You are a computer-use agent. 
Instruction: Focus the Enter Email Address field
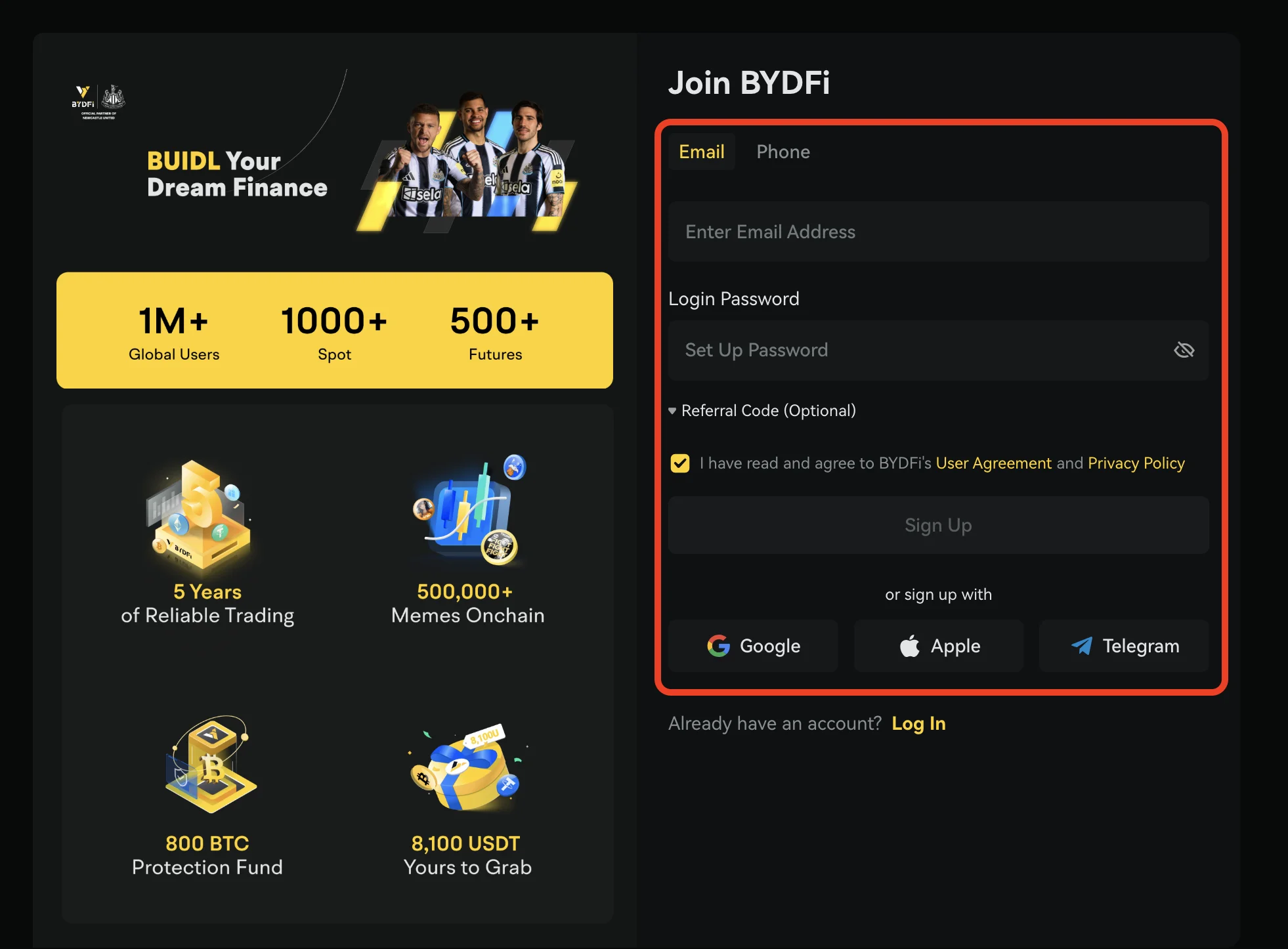pos(938,232)
